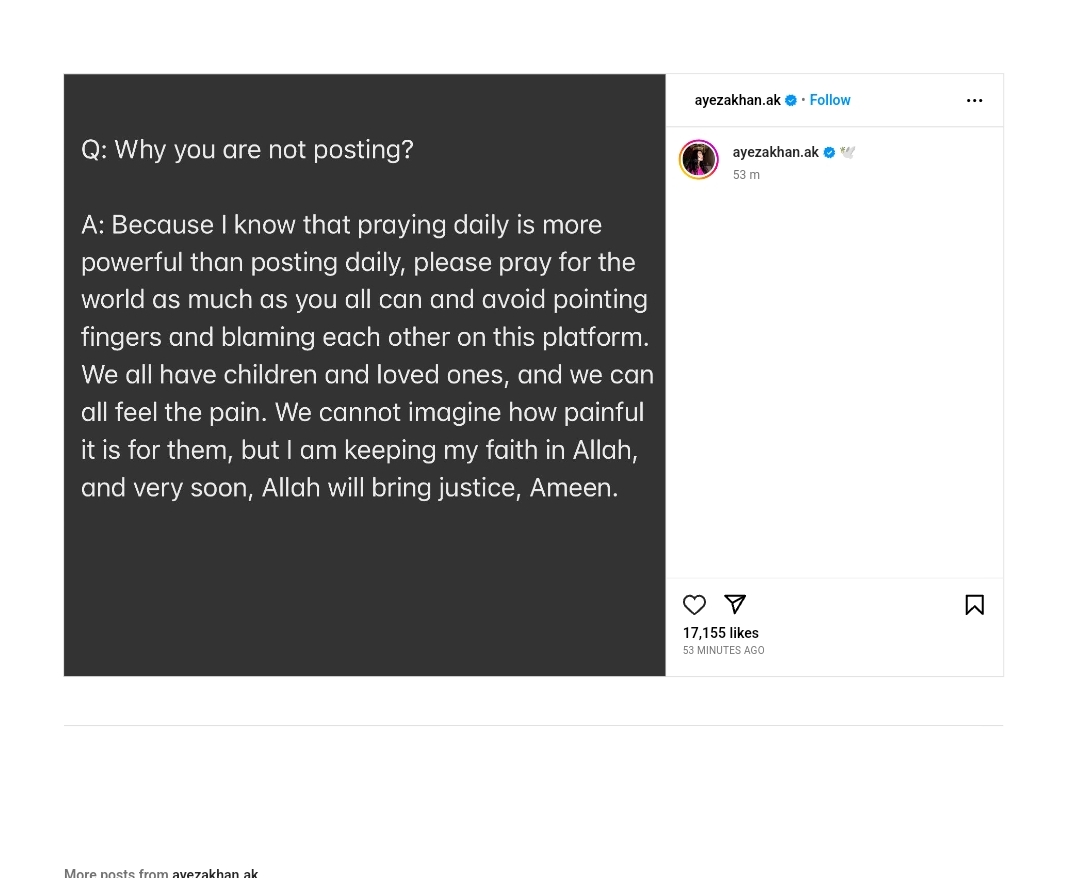
Task: Like the post with the heart icon
Action: (x=694, y=605)
